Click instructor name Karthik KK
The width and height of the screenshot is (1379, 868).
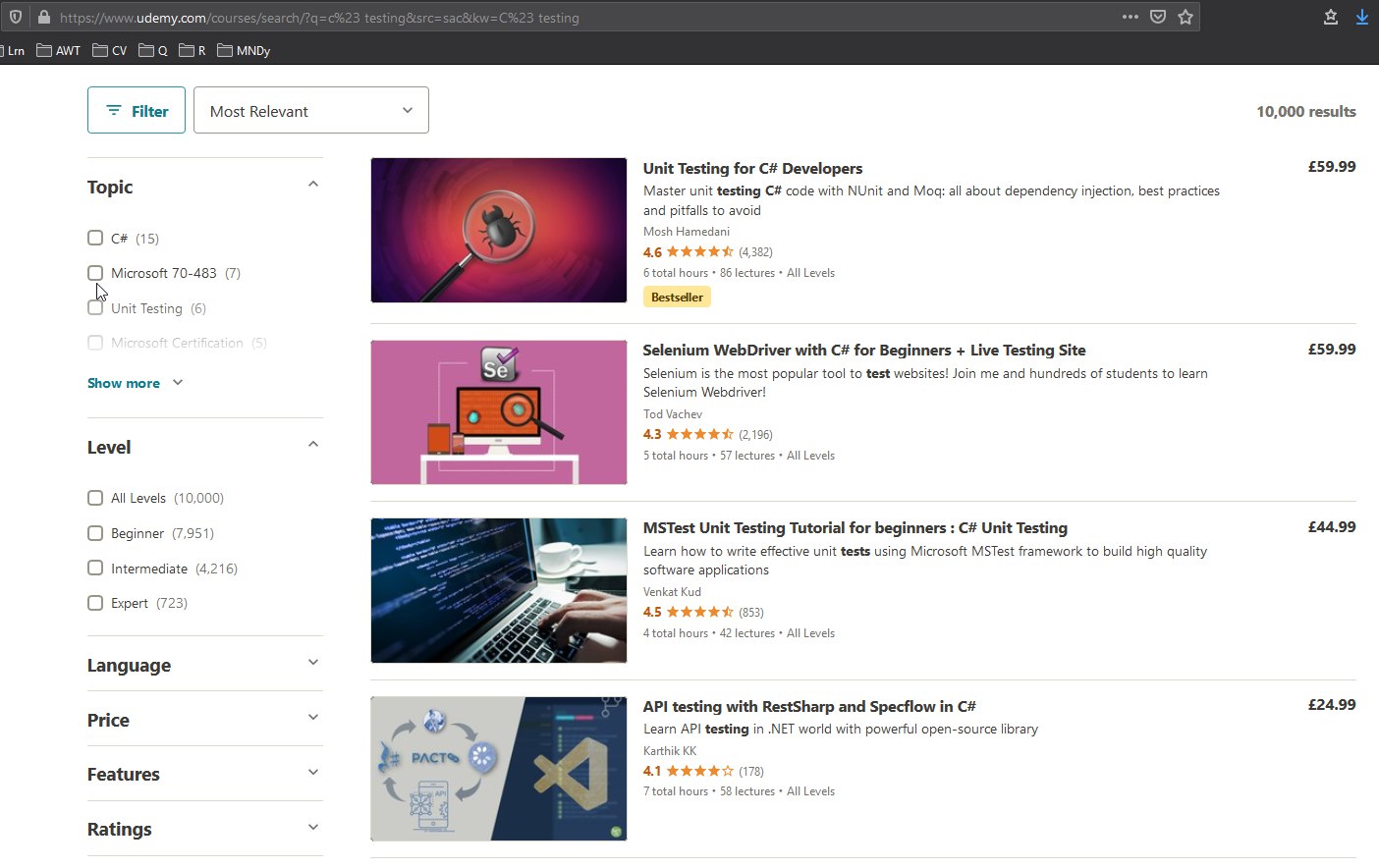[x=670, y=751]
